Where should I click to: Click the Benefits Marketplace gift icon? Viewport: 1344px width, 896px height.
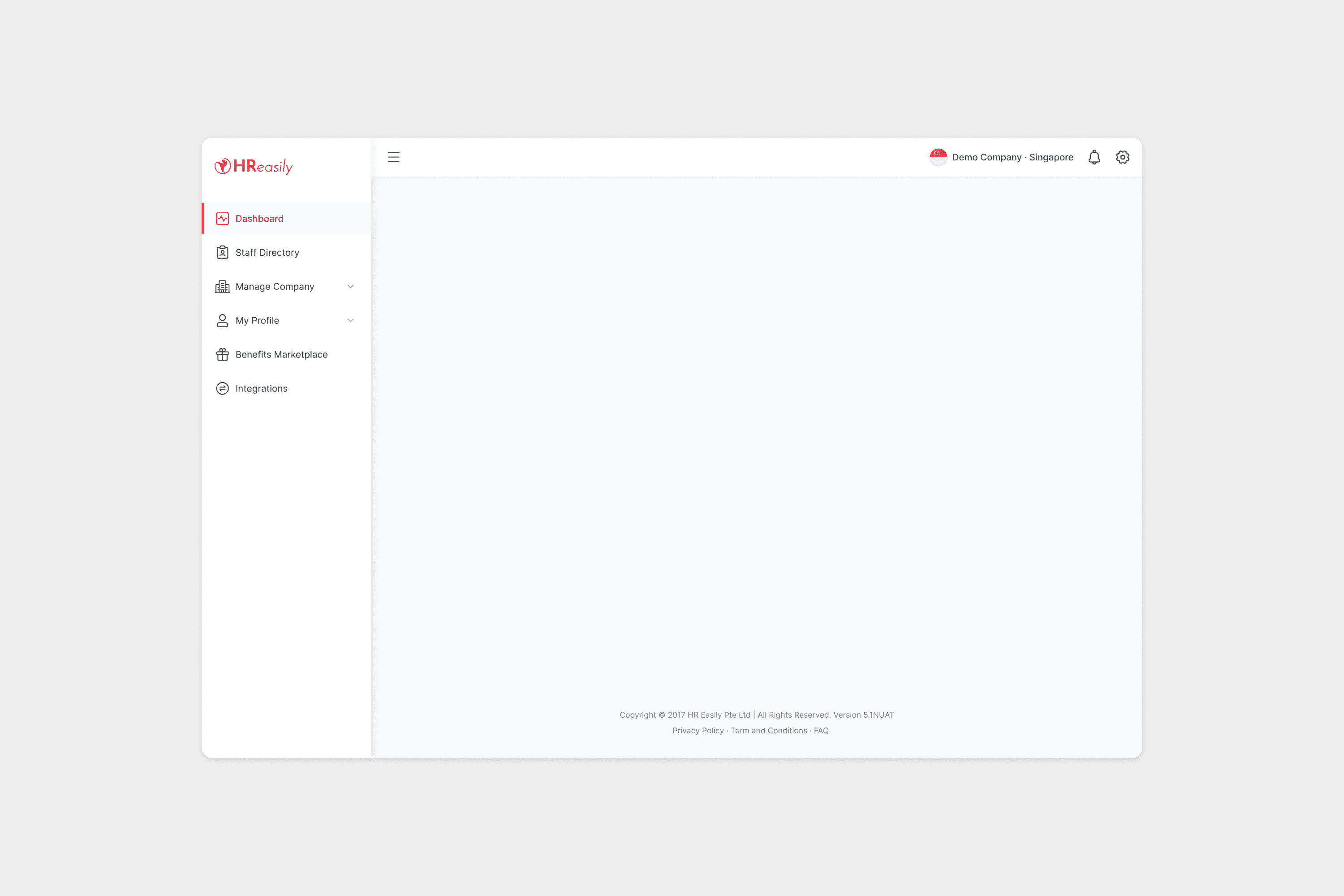[222, 354]
